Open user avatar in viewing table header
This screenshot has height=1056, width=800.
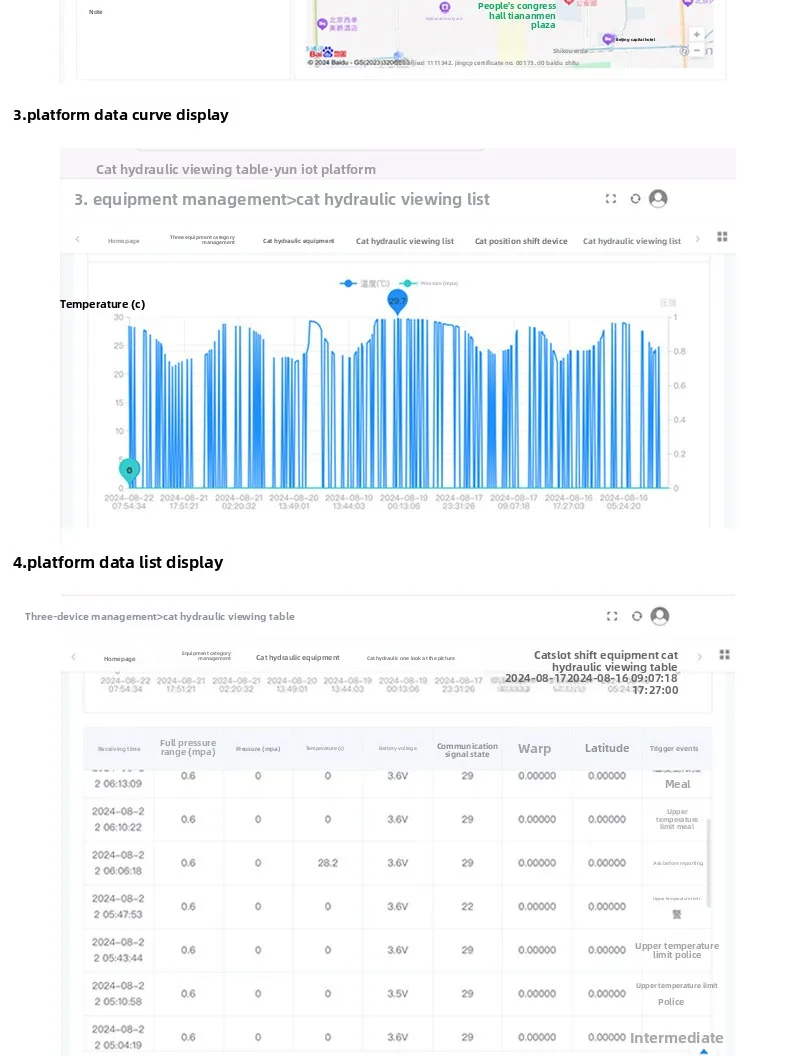[x=660, y=616]
